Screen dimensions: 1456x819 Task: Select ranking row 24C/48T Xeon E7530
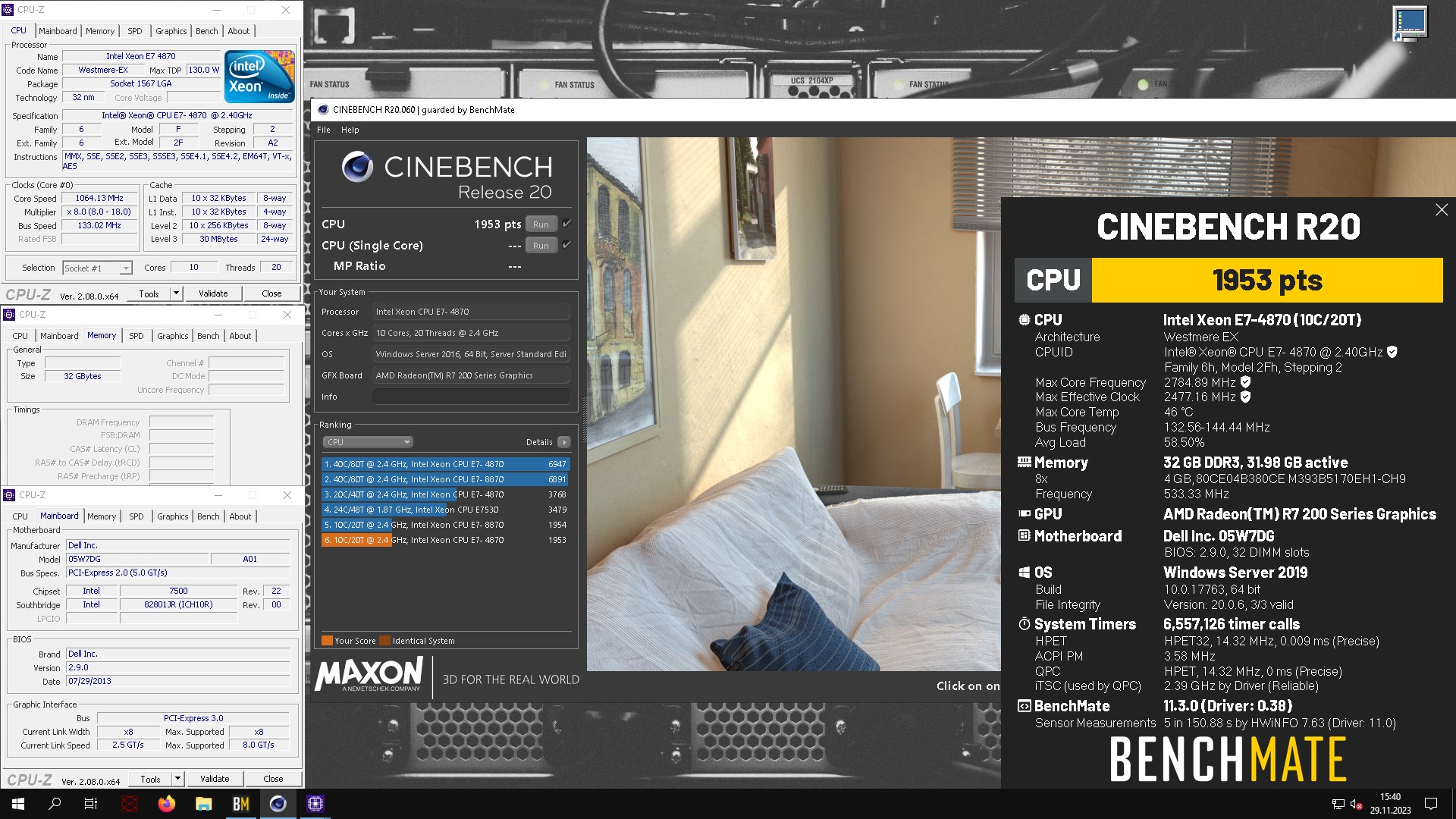coord(445,510)
